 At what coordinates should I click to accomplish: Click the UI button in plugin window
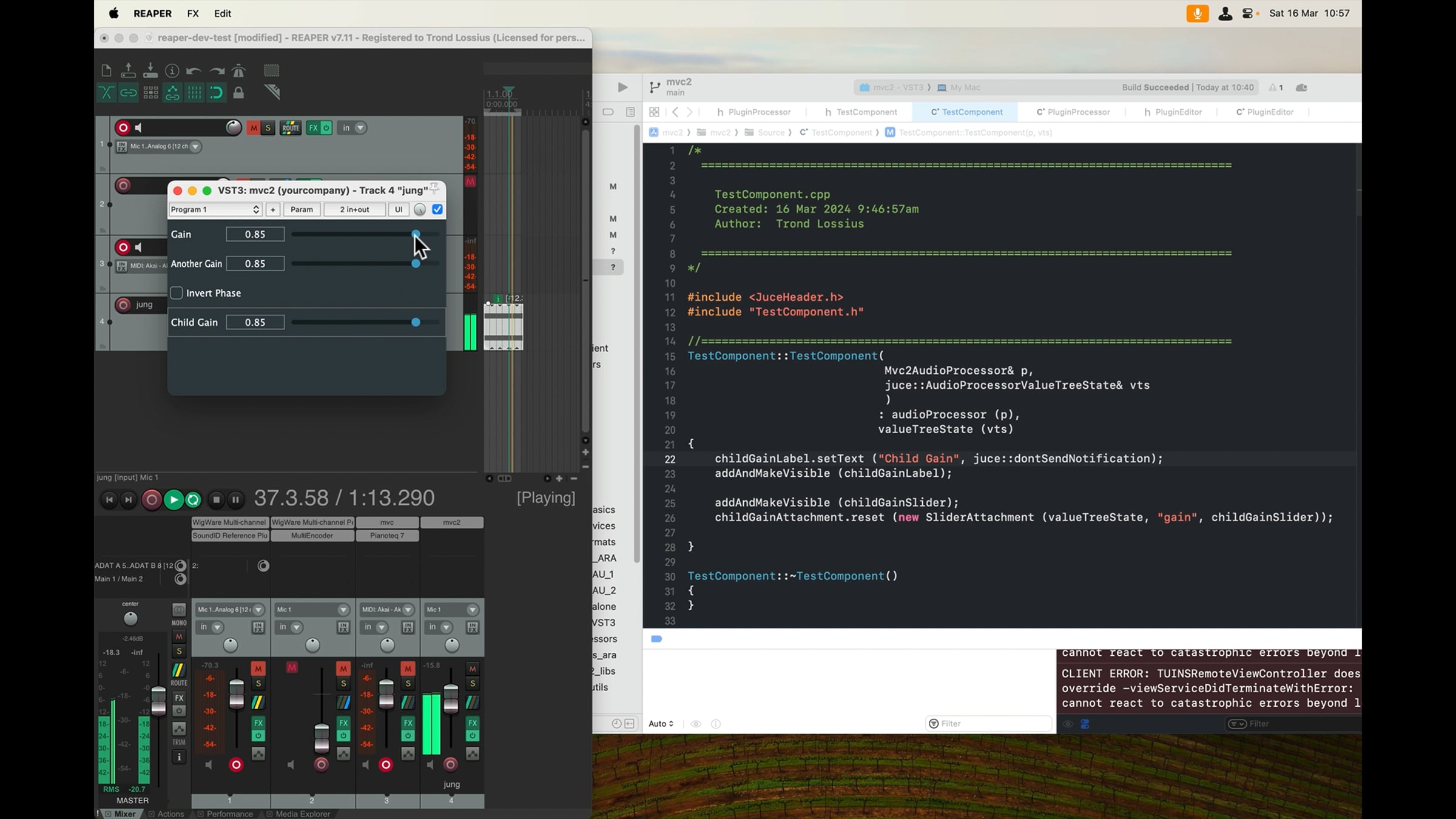pyautogui.click(x=398, y=209)
